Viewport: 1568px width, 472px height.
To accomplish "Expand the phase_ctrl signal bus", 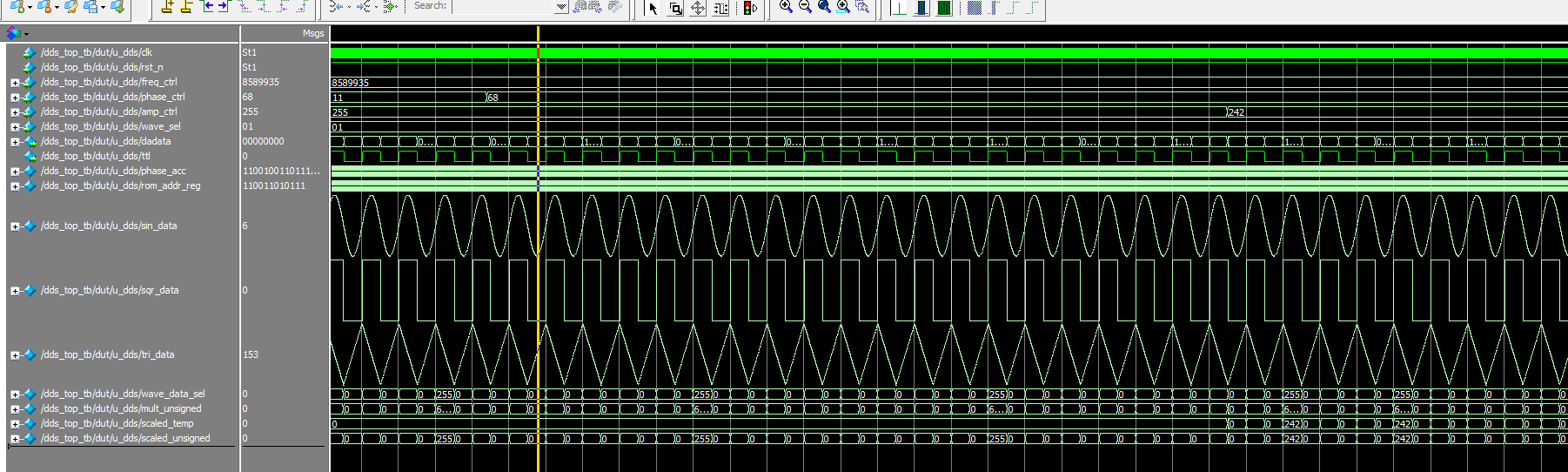I will 15,98.
